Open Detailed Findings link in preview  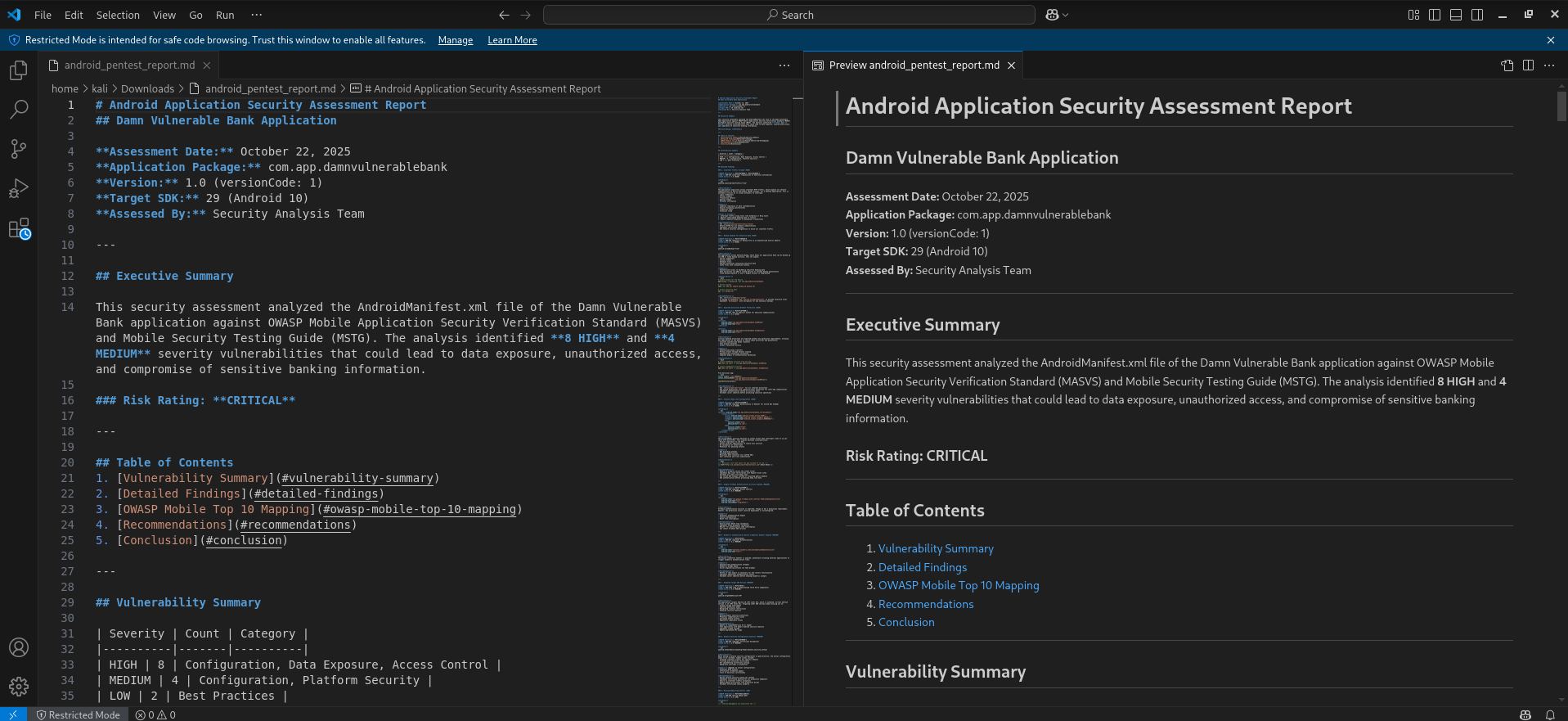pyautogui.click(x=923, y=567)
